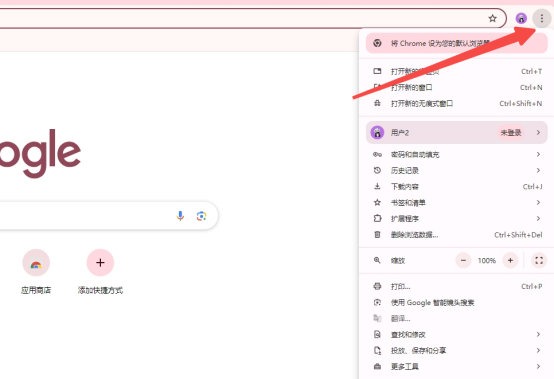Image resolution: width=554 pixels, height=379 pixels.
Task: Click the 用户2 avatar icon in menu
Action: coord(377,132)
